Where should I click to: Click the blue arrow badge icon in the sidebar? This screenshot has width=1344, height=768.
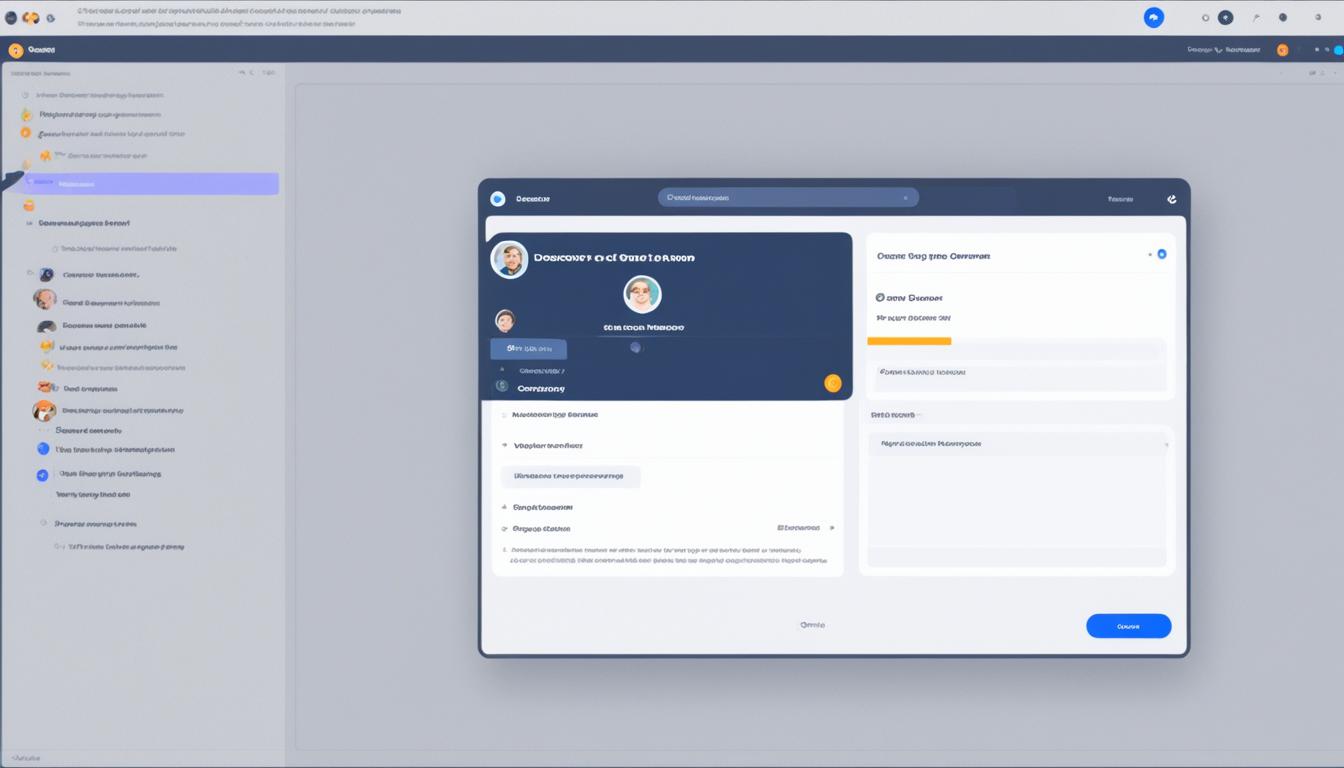[42, 475]
